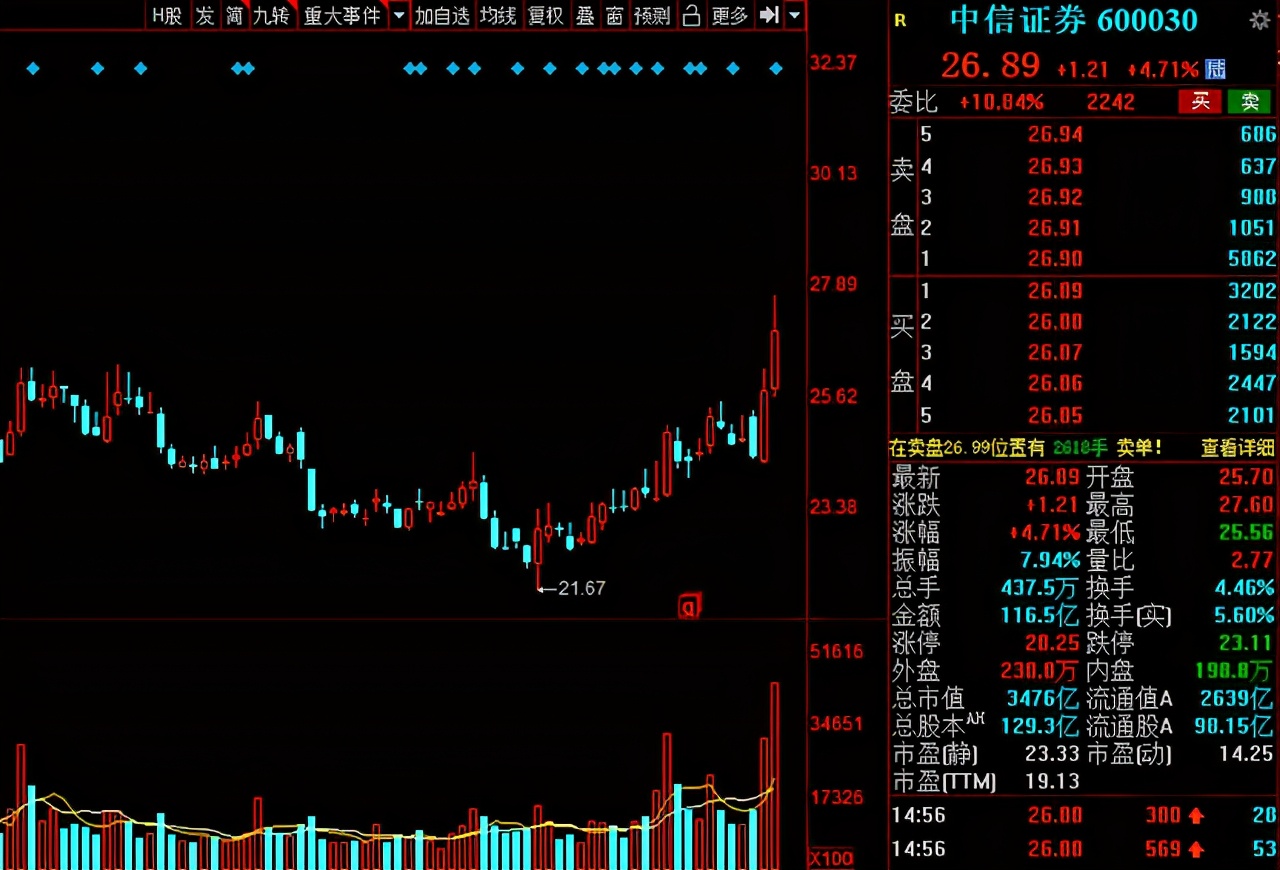Switch to the H股 view

pyautogui.click(x=165, y=17)
